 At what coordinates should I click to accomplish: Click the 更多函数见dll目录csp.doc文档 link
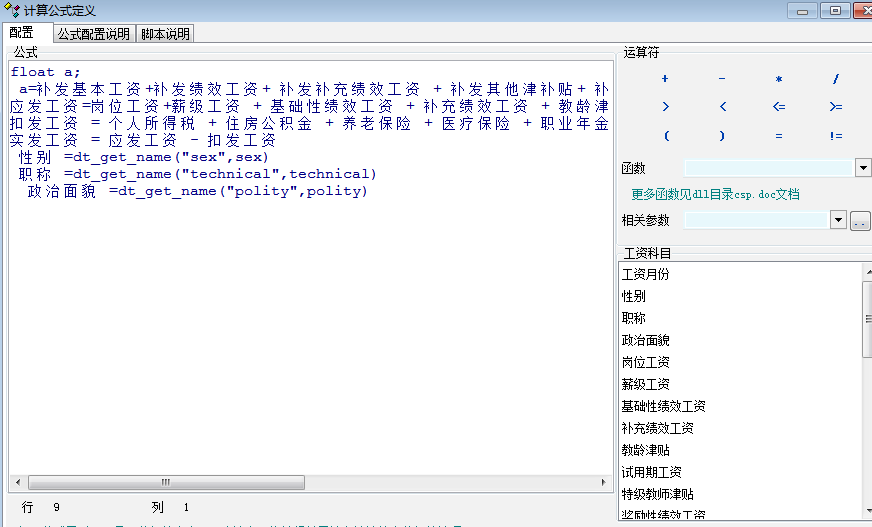click(715, 194)
